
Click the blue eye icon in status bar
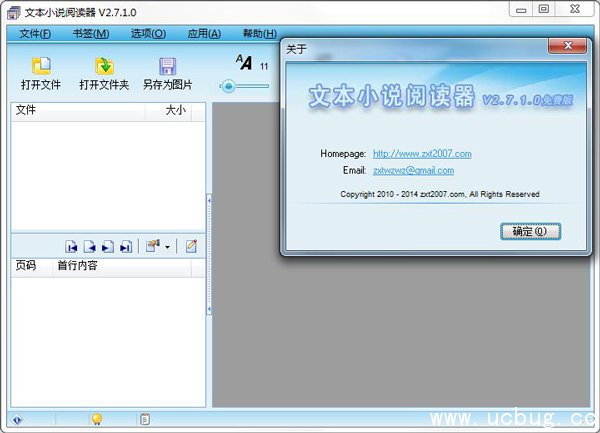tap(17, 419)
